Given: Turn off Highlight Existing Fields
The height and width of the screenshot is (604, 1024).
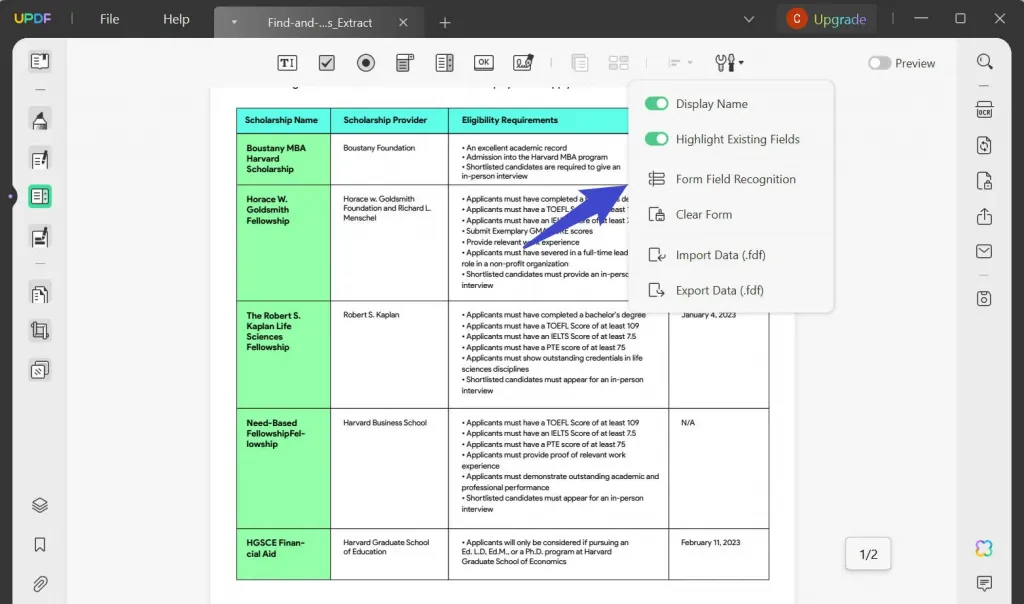Looking at the screenshot, I should [656, 139].
